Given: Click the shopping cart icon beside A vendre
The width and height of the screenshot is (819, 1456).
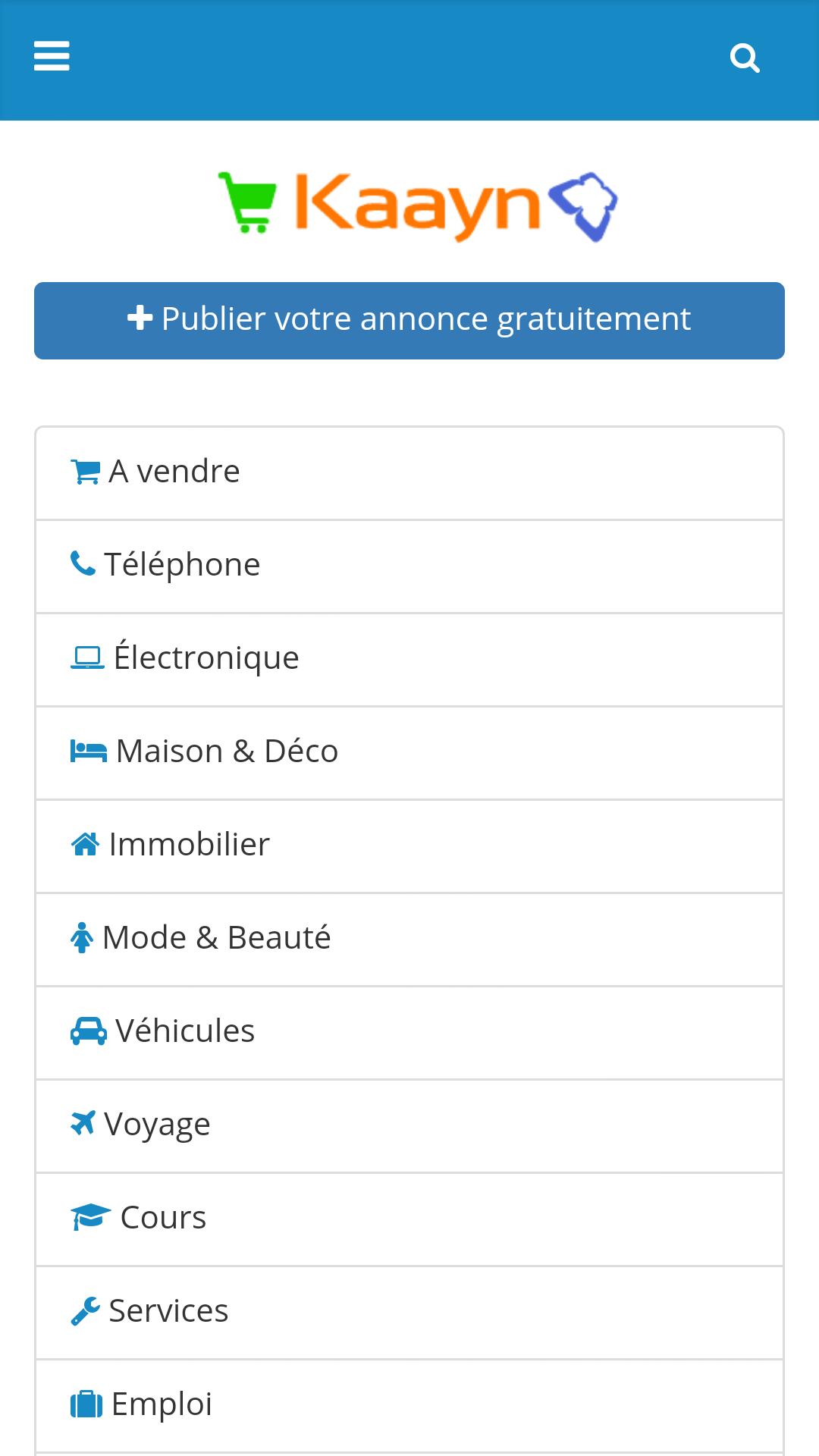Looking at the screenshot, I should click(x=85, y=472).
